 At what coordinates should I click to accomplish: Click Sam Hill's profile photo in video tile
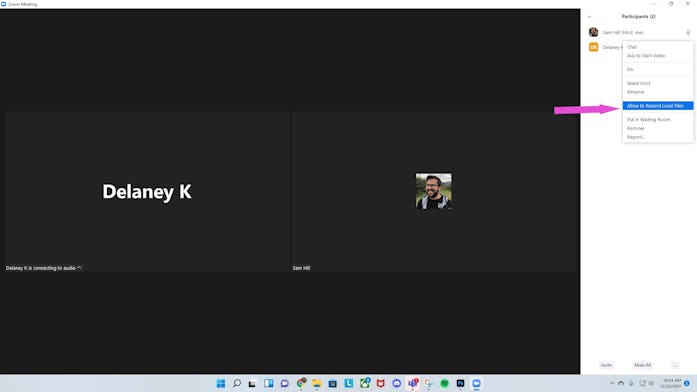[433, 191]
